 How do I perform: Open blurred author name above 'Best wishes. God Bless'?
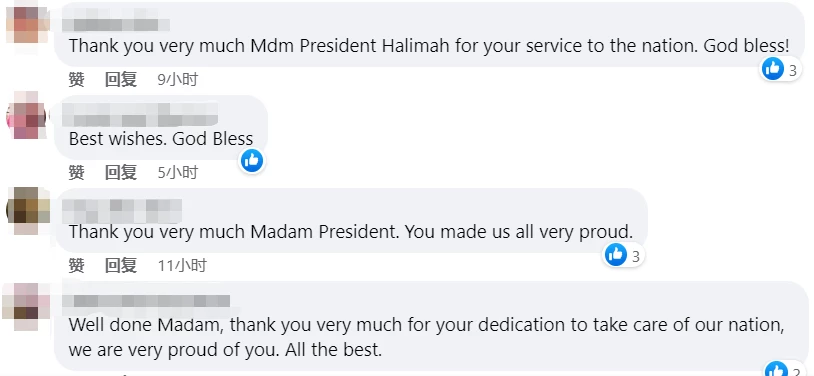point(140,115)
